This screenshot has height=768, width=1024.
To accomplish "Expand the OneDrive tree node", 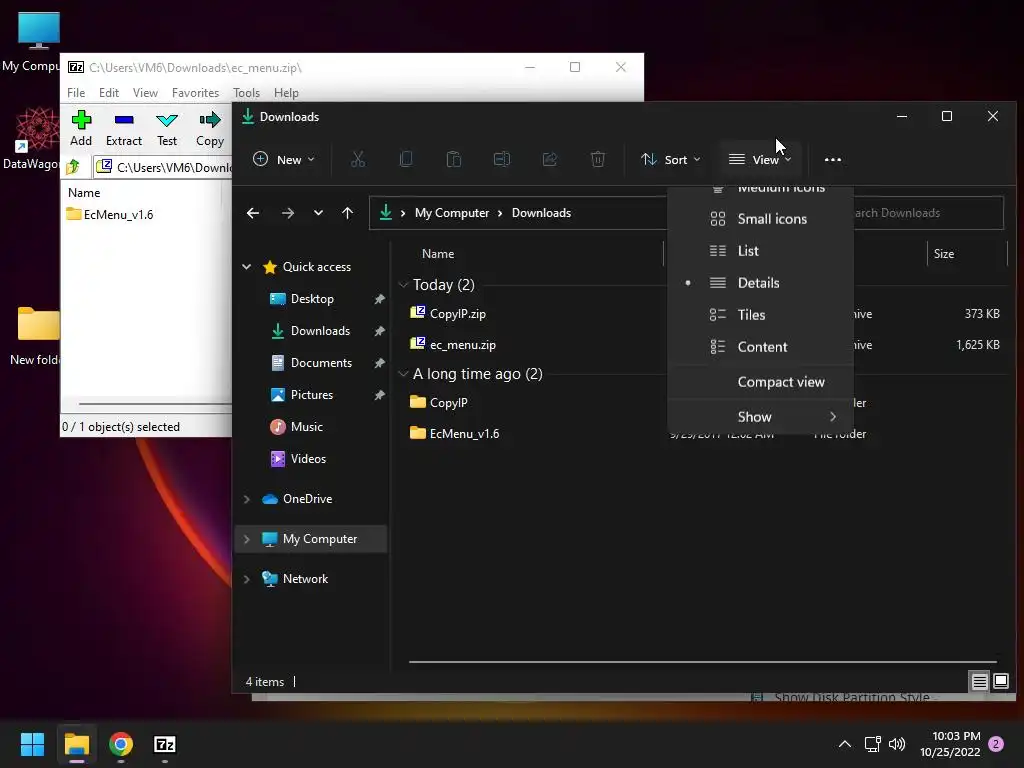I will [x=247, y=499].
